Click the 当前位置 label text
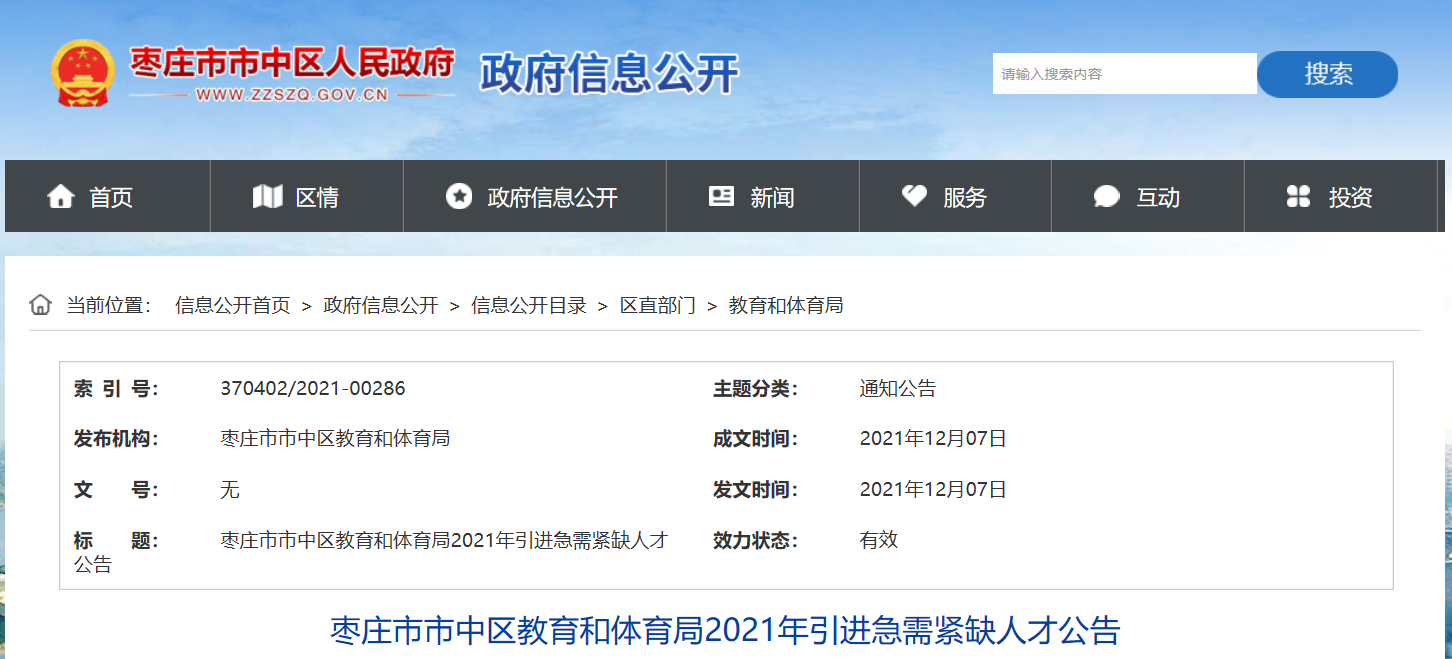Viewport: 1452px width, 659px height. tap(108, 305)
